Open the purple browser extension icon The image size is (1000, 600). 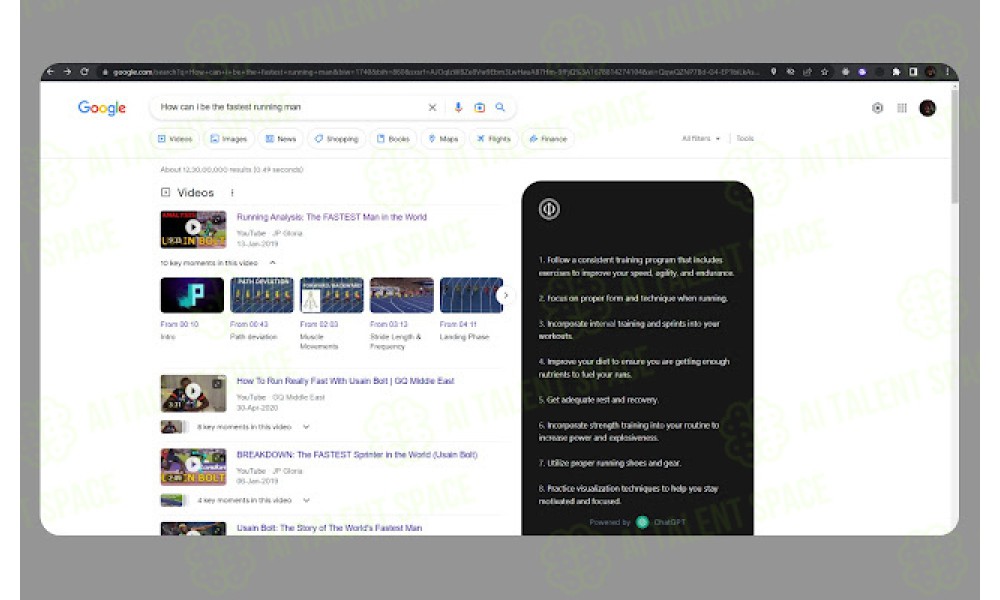click(862, 72)
